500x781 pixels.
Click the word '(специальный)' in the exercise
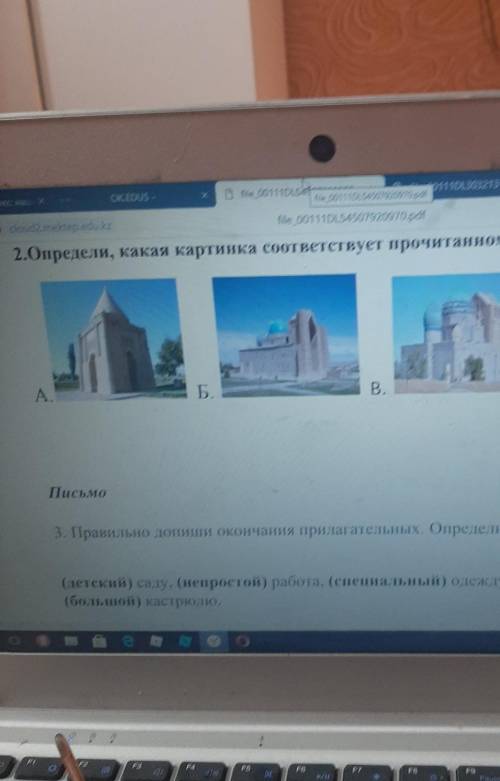[387, 581]
